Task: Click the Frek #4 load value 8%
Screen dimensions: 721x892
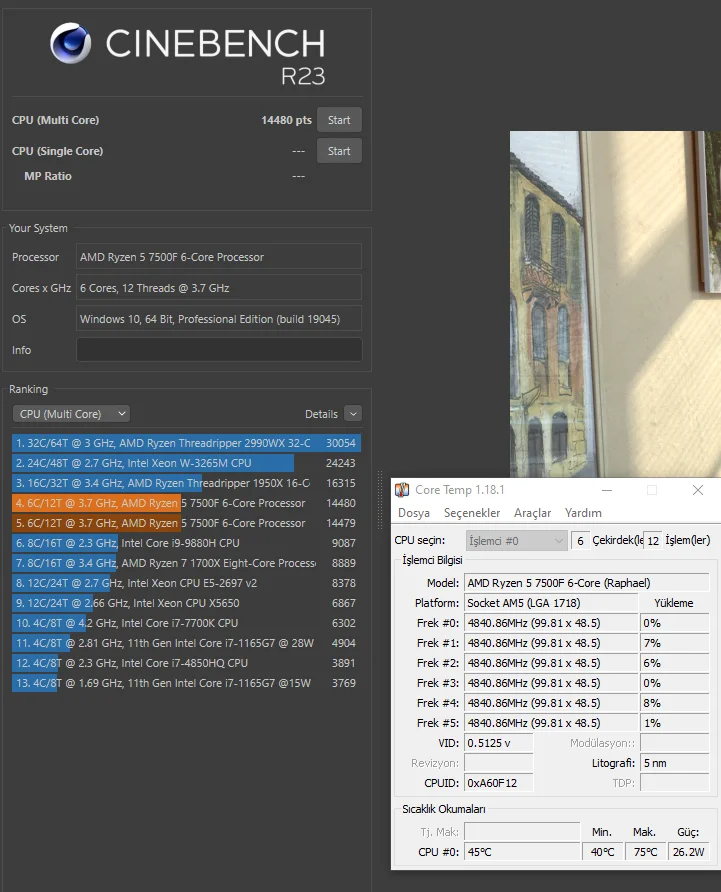Action: (674, 703)
